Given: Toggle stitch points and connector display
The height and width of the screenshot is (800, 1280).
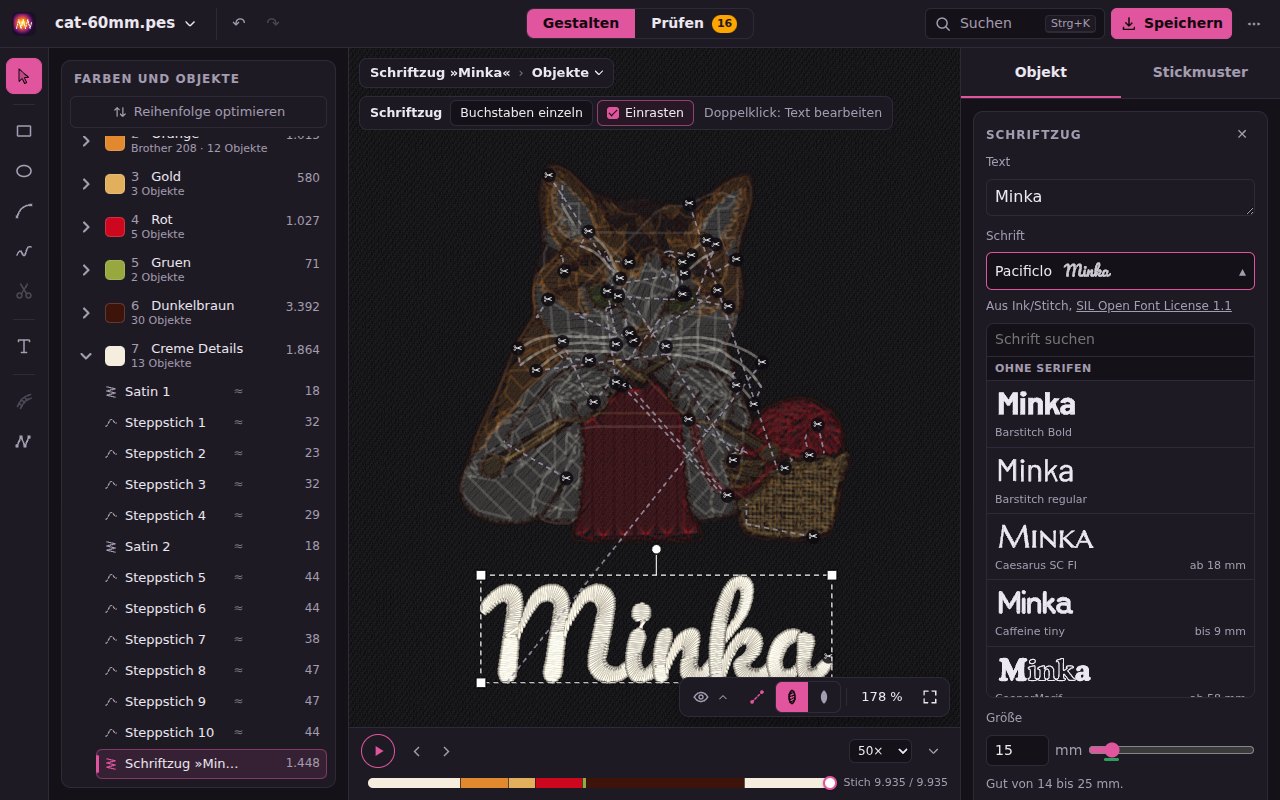Looking at the screenshot, I should (x=757, y=697).
